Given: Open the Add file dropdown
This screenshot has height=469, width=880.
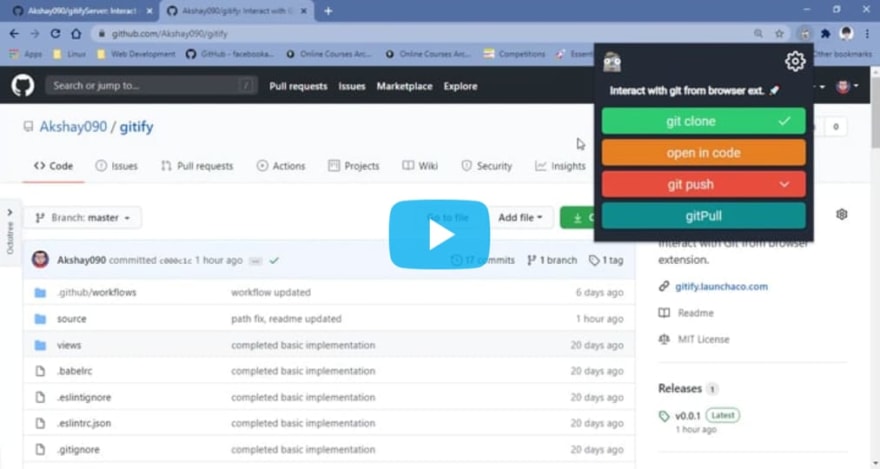Looking at the screenshot, I should [520, 218].
